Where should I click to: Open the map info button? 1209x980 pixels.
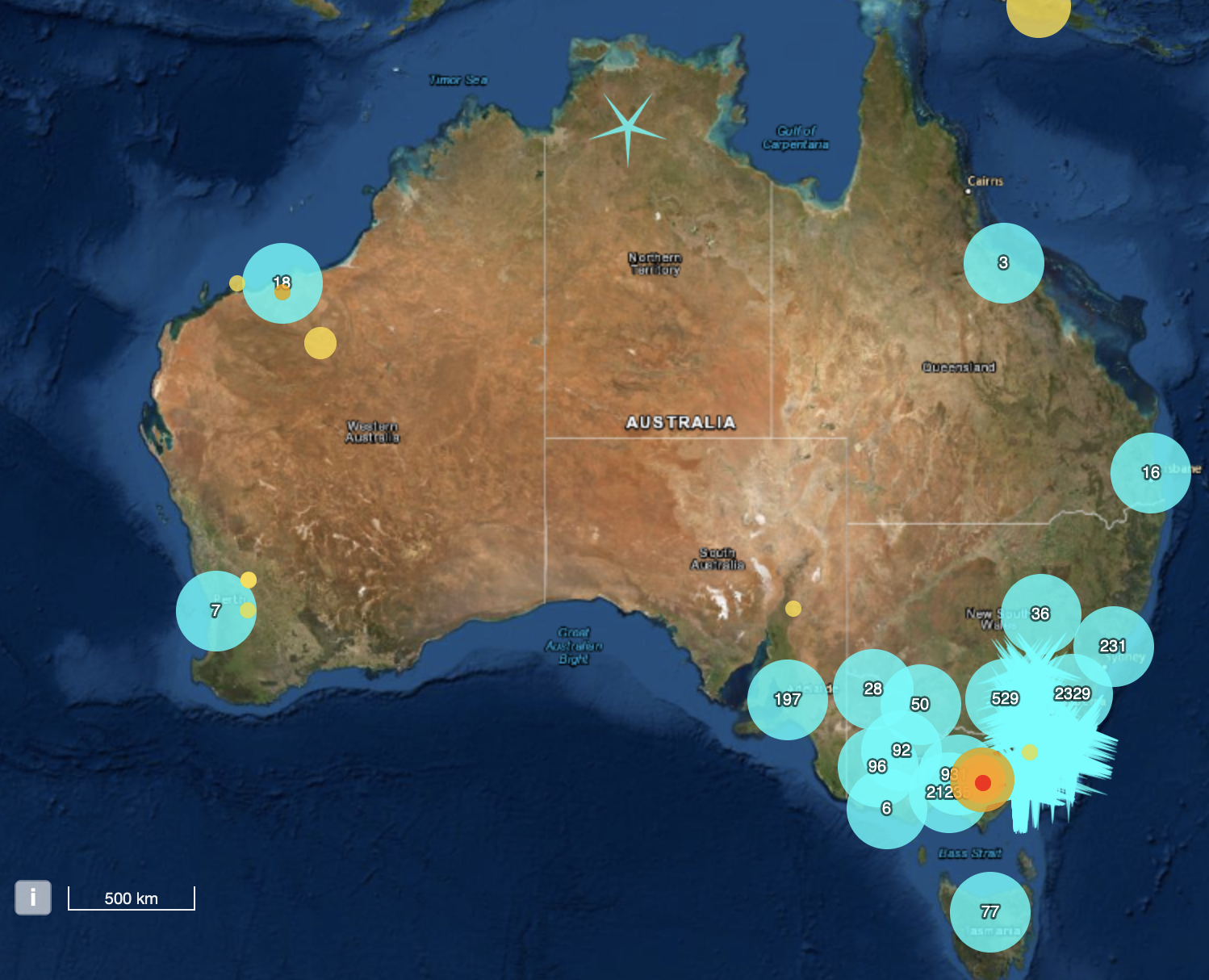[x=33, y=897]
